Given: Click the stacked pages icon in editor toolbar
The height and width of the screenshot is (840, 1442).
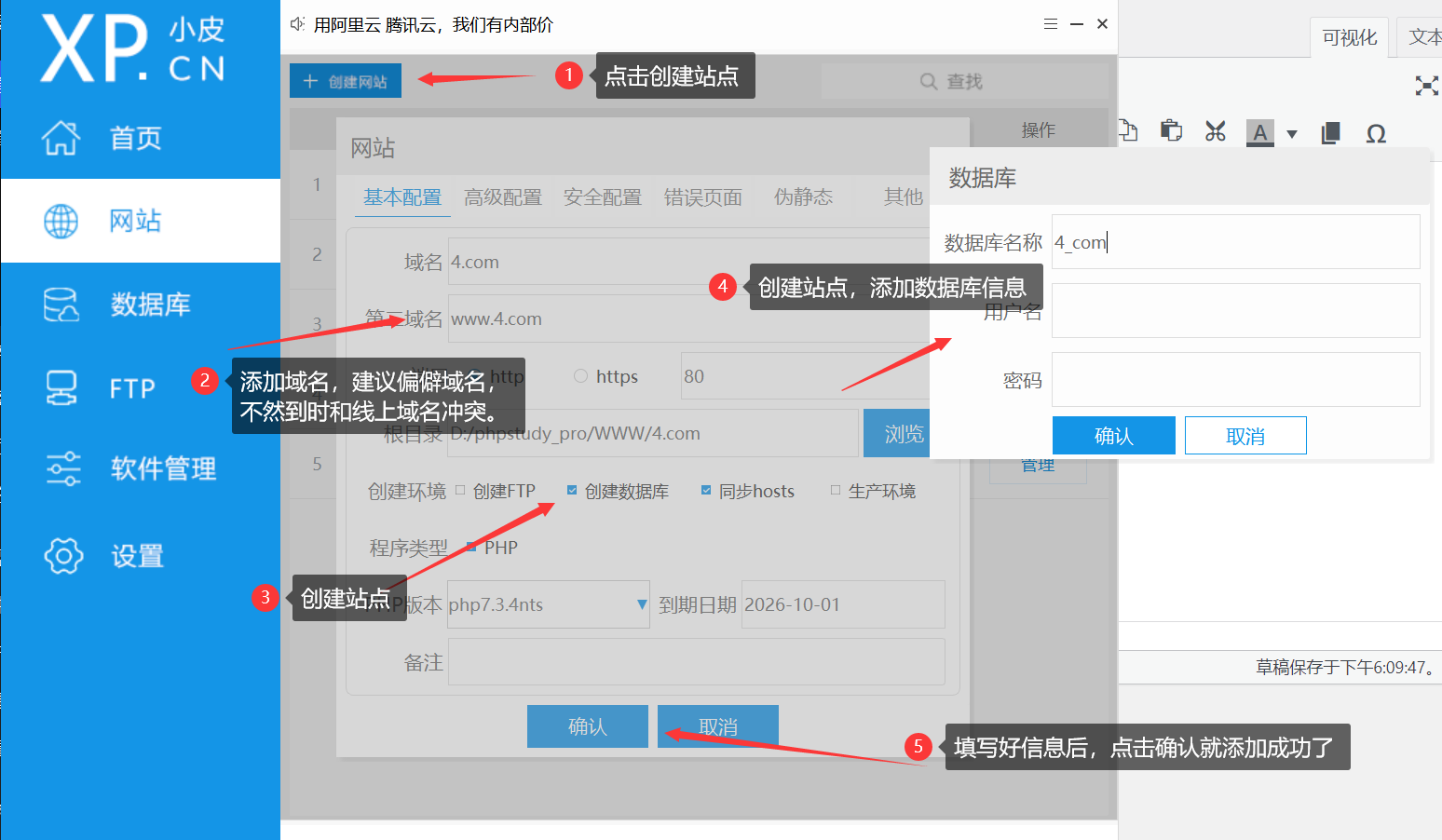Looking at the screenshot, I should click(x=1330, y=133).
